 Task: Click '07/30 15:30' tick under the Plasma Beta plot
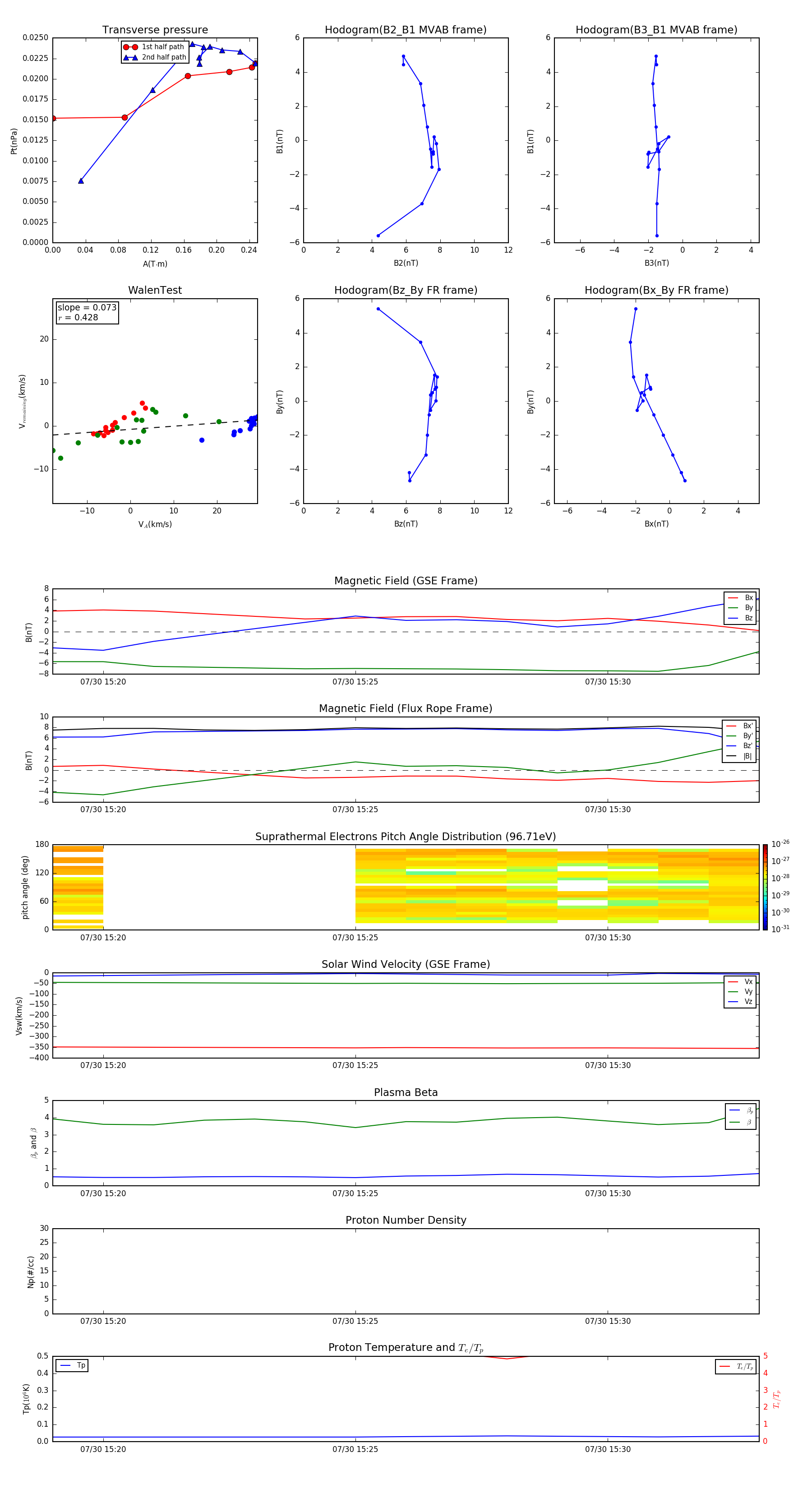point(607,1193)
